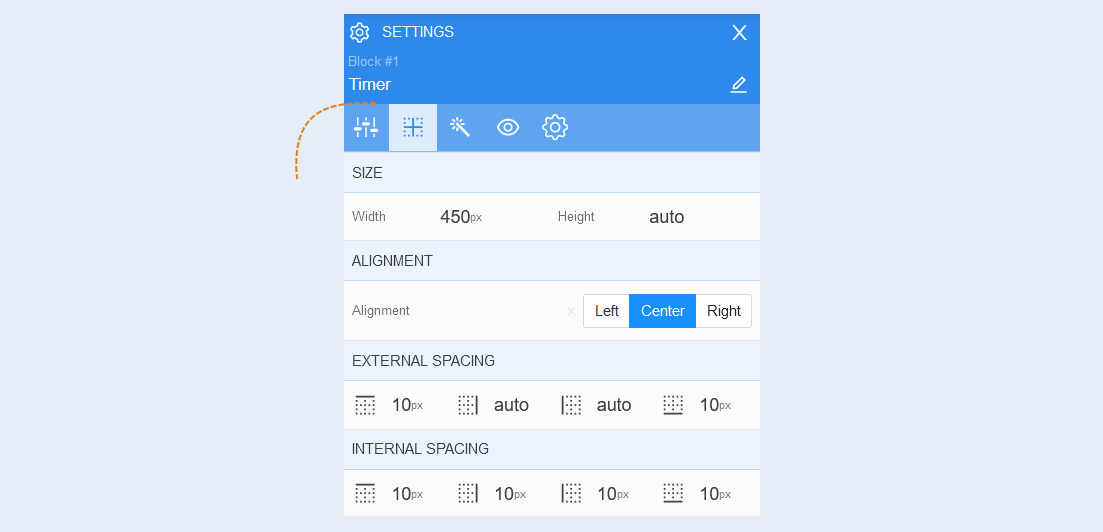Screen dimensions: 1103x532
Task: Clear the alignment with the small x
Action: (x=571, y=311)
